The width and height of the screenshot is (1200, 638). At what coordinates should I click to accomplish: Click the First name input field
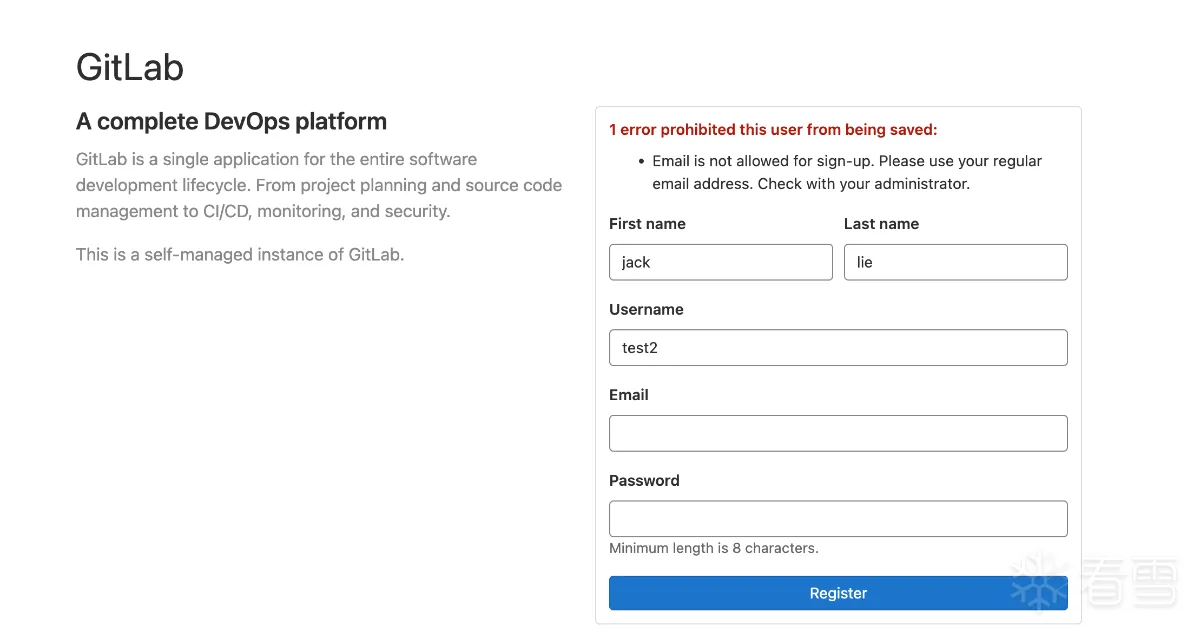coord(720,262)
